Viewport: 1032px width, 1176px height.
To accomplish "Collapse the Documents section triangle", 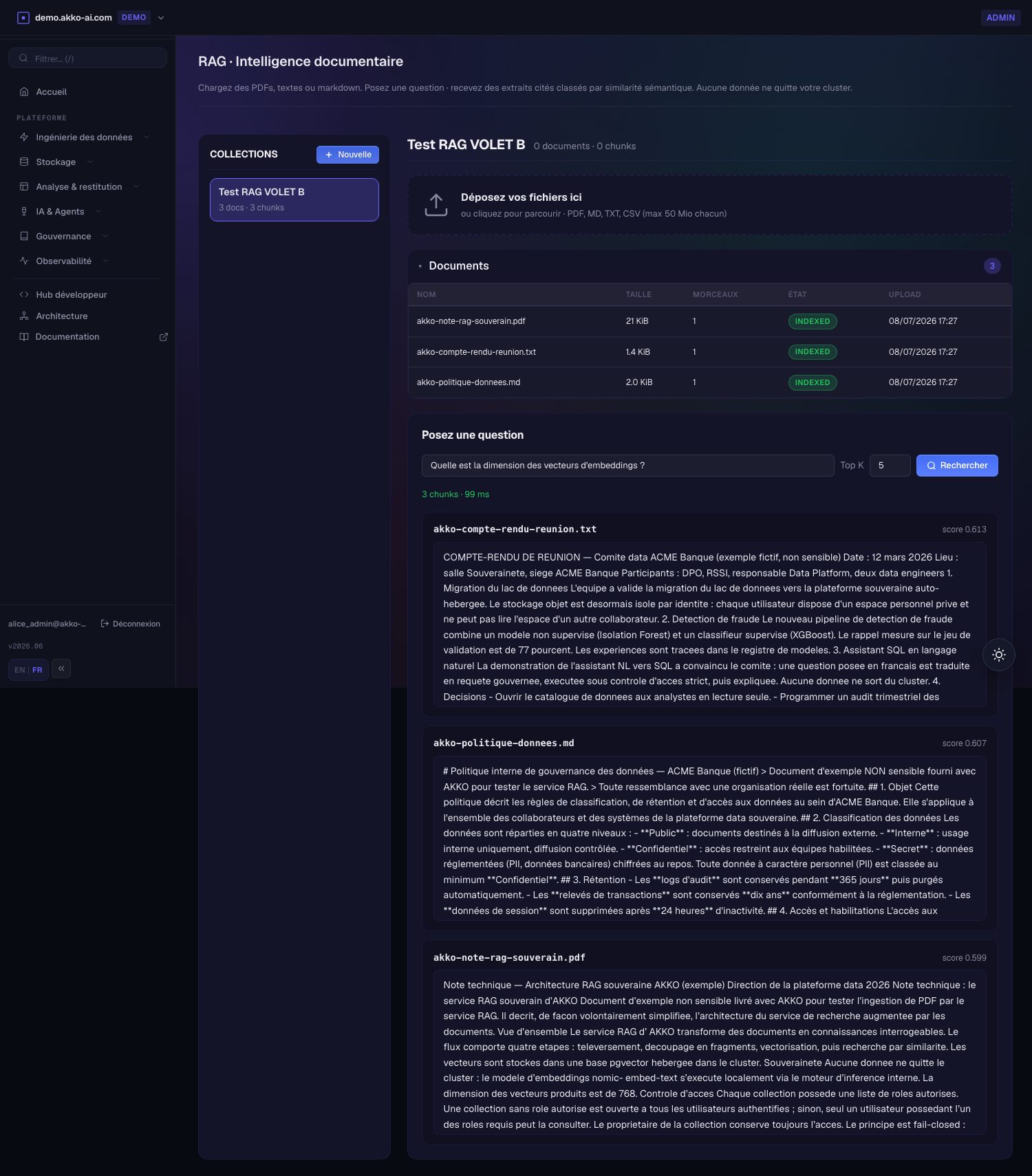I will (x=420, y=266).
